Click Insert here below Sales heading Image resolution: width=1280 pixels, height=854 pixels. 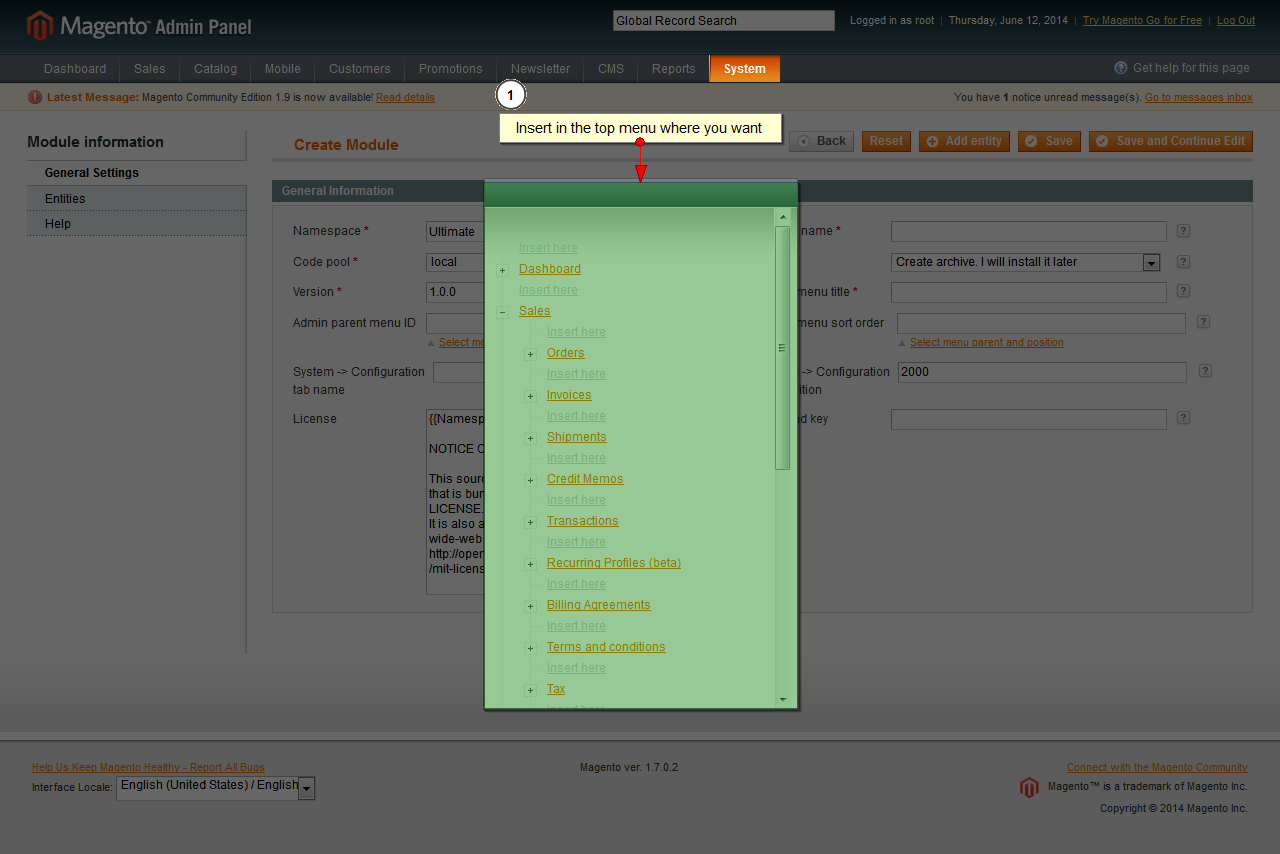pos(576,332)
